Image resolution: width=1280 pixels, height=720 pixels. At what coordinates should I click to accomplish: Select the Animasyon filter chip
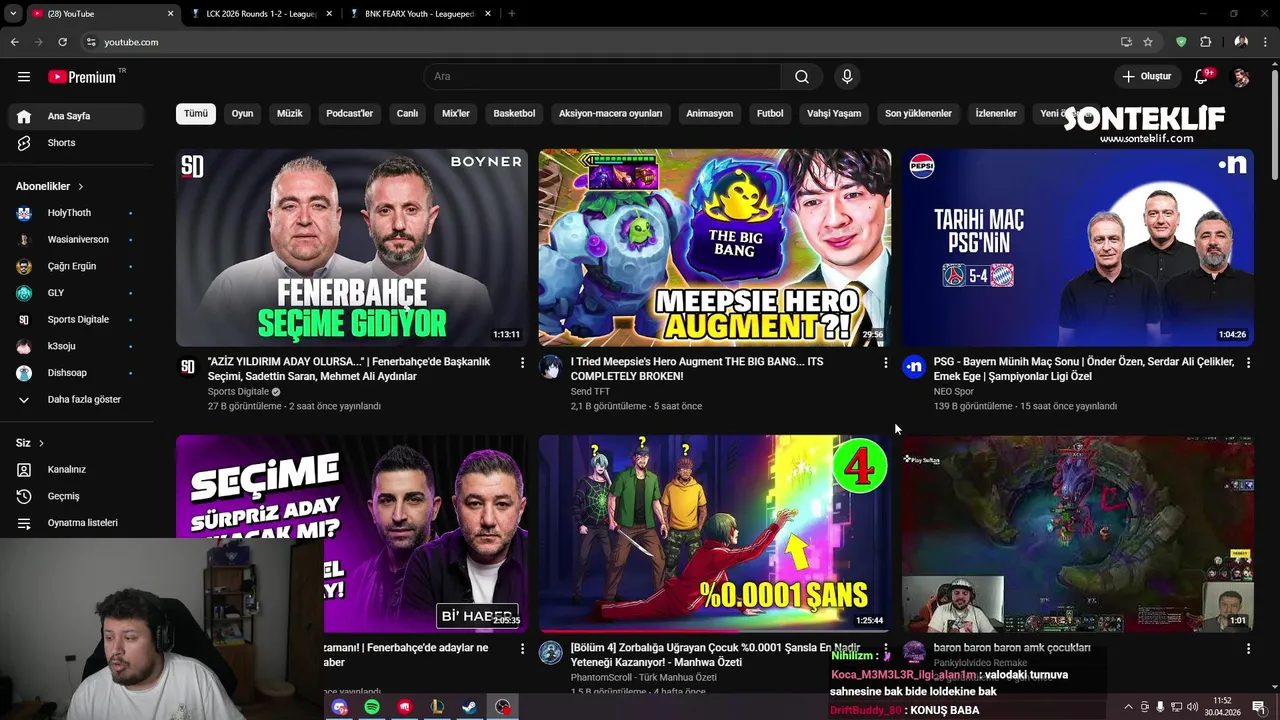tap(709, 114)
